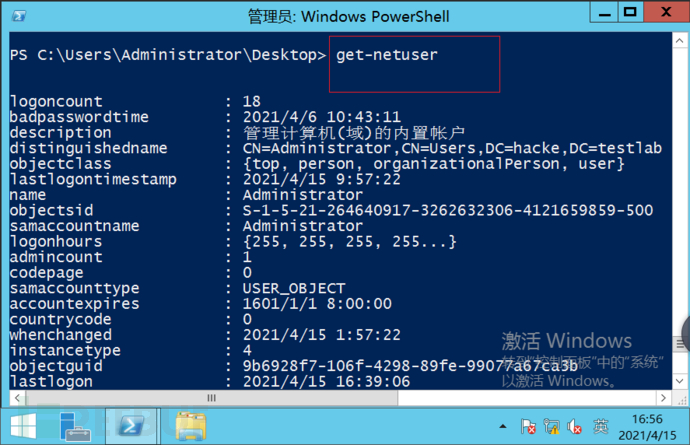
Task: Open the PowerShell window system menu icon
Action: point(21,15)
